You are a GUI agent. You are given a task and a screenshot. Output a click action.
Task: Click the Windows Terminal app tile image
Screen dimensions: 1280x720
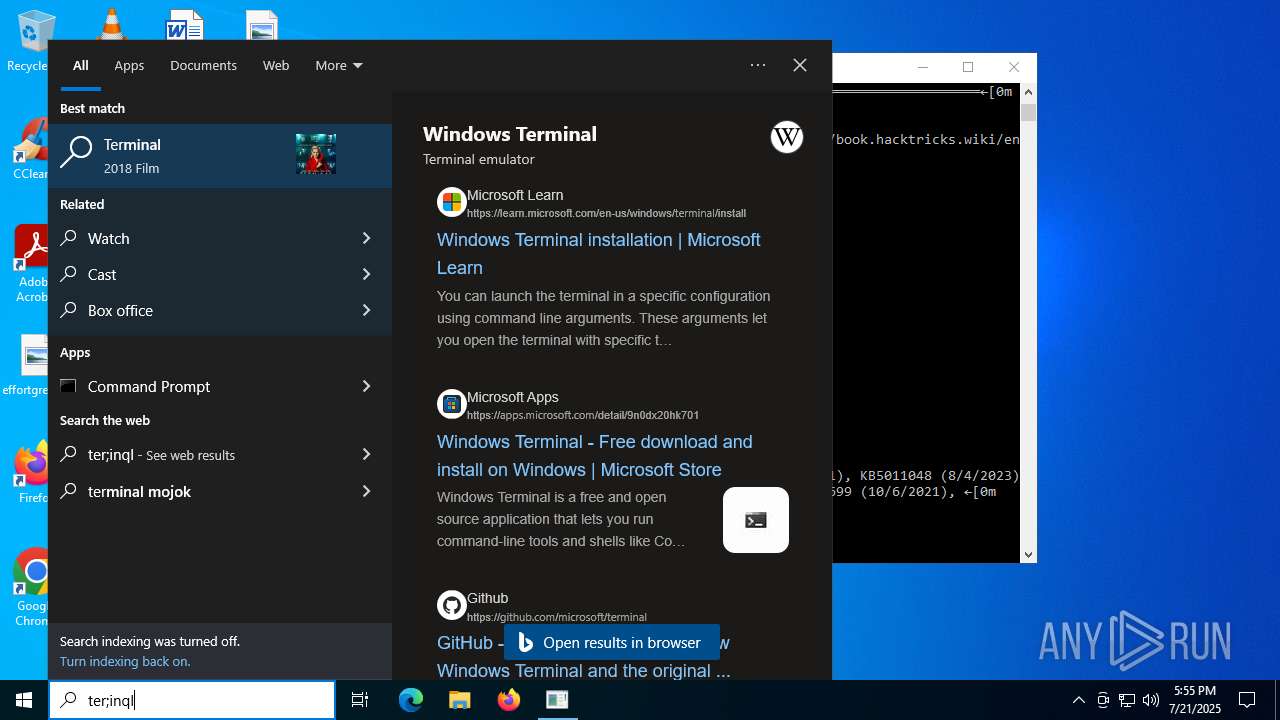(x=756, y=520)
